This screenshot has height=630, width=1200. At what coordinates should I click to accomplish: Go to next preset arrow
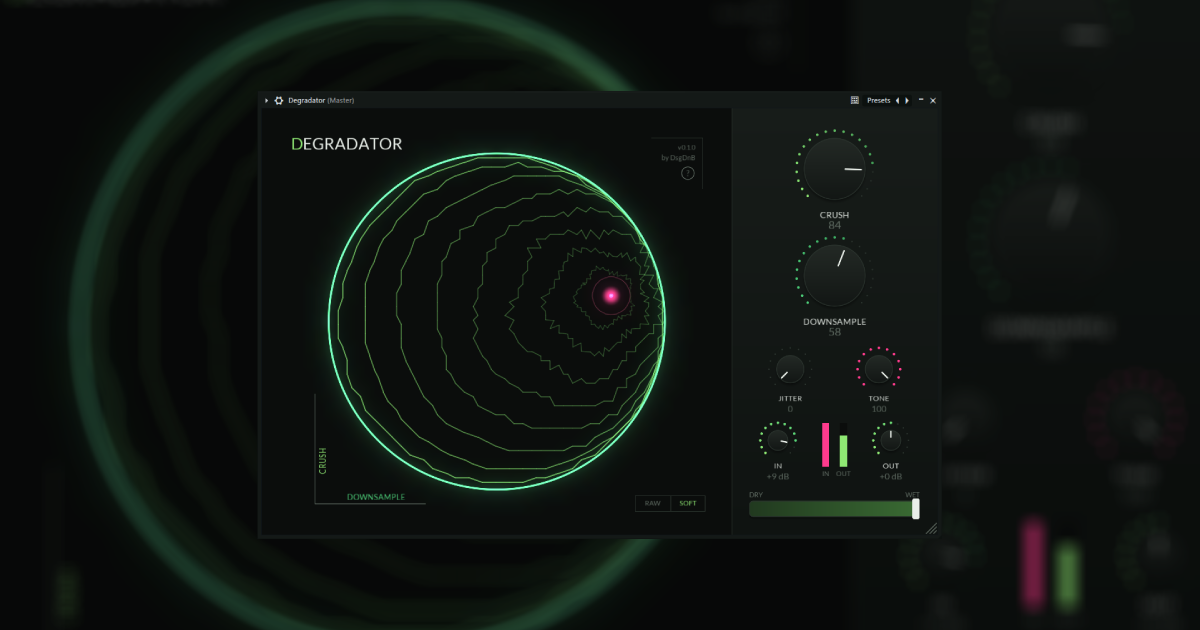(x=907, y=100)
